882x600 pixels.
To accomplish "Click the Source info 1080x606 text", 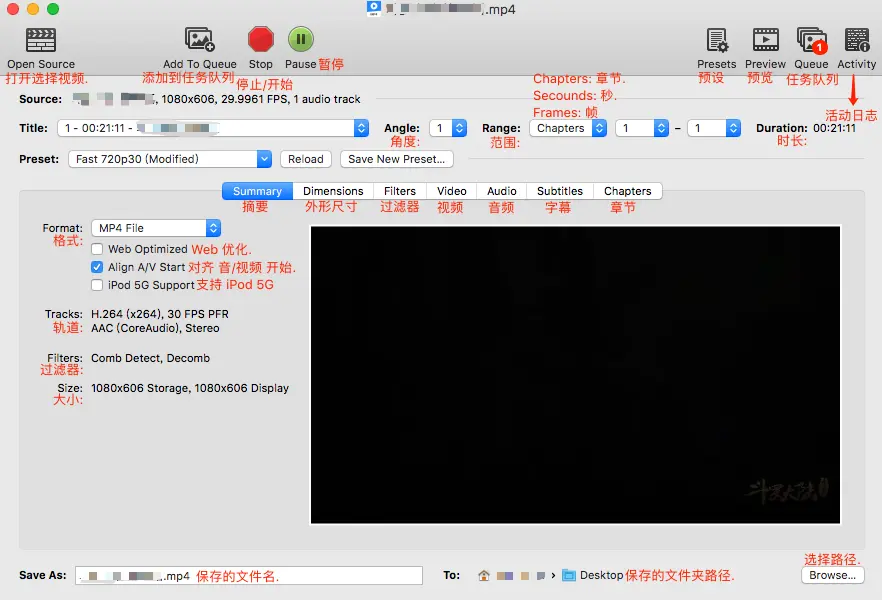I will [x=260, y=99].
